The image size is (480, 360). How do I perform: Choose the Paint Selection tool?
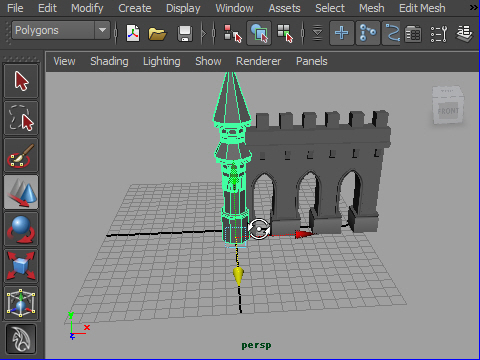coord(21,155)
